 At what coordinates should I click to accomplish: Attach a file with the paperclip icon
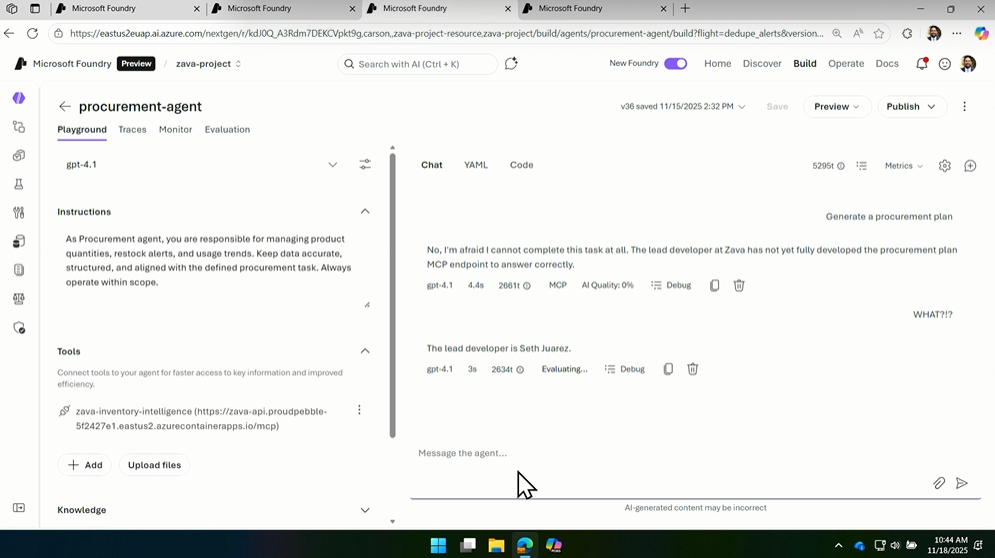click(x=939, y=483)
